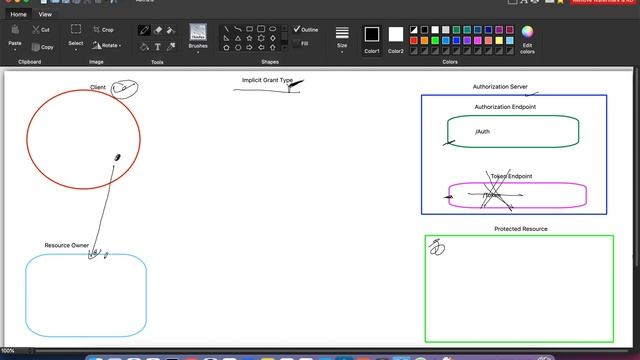Open the Brushes dropdown
Screen dimensions: 640x360
pos(198,52)
